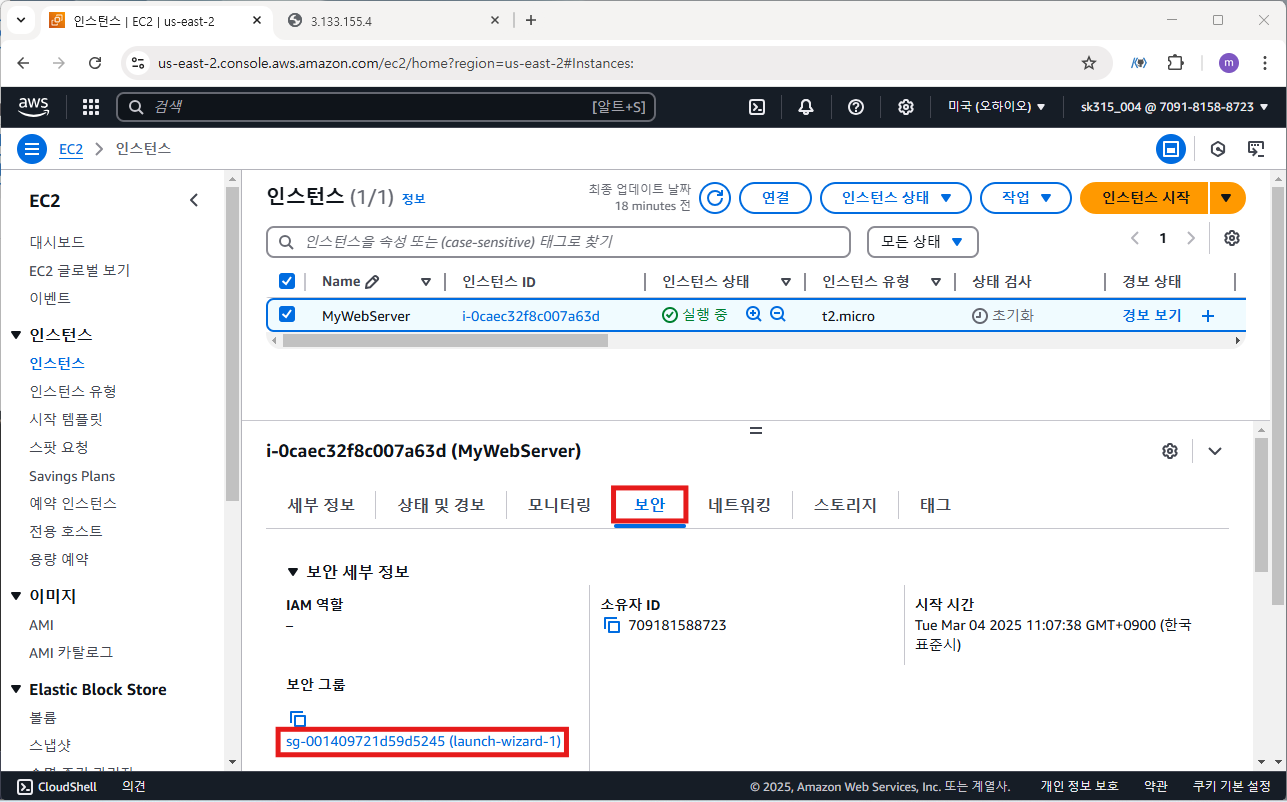This screenshot has width=1287, height=802.
Task: Toggle the select-all instances checkbox
Action: (x=287, y=282)
